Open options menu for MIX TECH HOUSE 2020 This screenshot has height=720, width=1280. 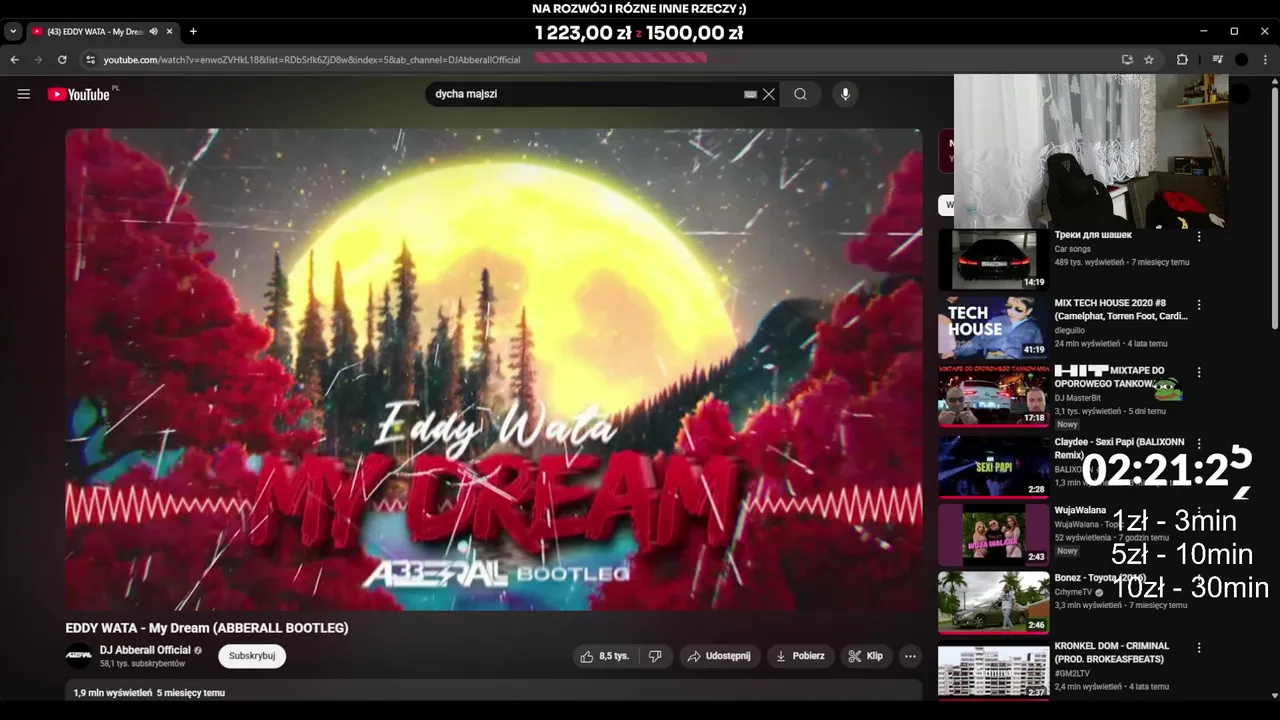pos(1199,304)
